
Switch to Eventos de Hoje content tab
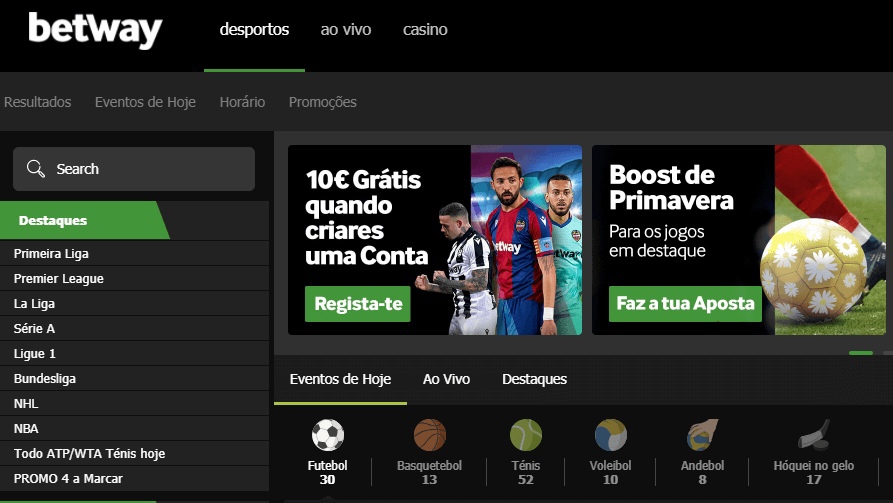click(340, 379)
